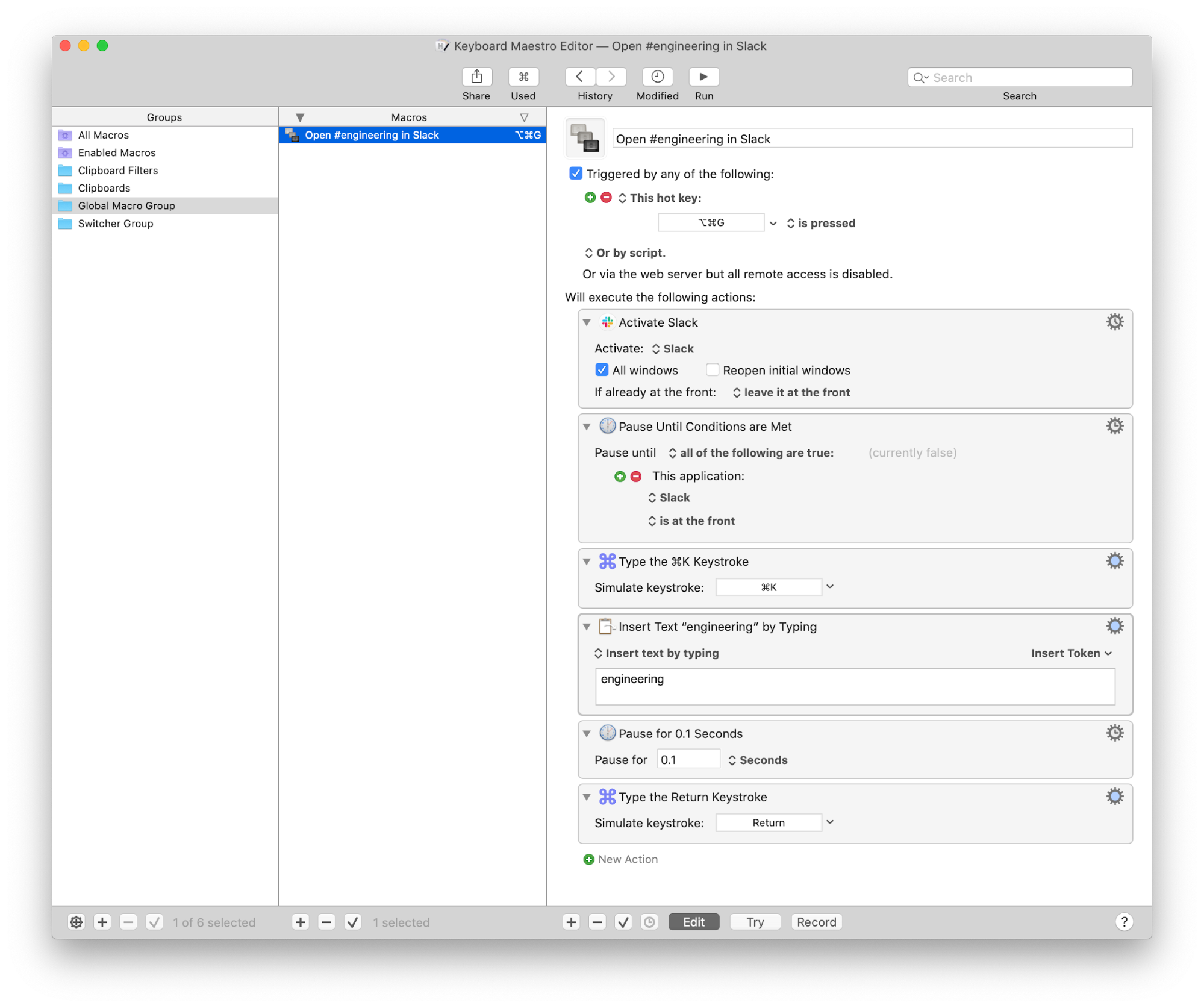The height and width of the screenshot is (1008, 1204).
Task: Run the macro with the play icon
Action: pos(703,77)
